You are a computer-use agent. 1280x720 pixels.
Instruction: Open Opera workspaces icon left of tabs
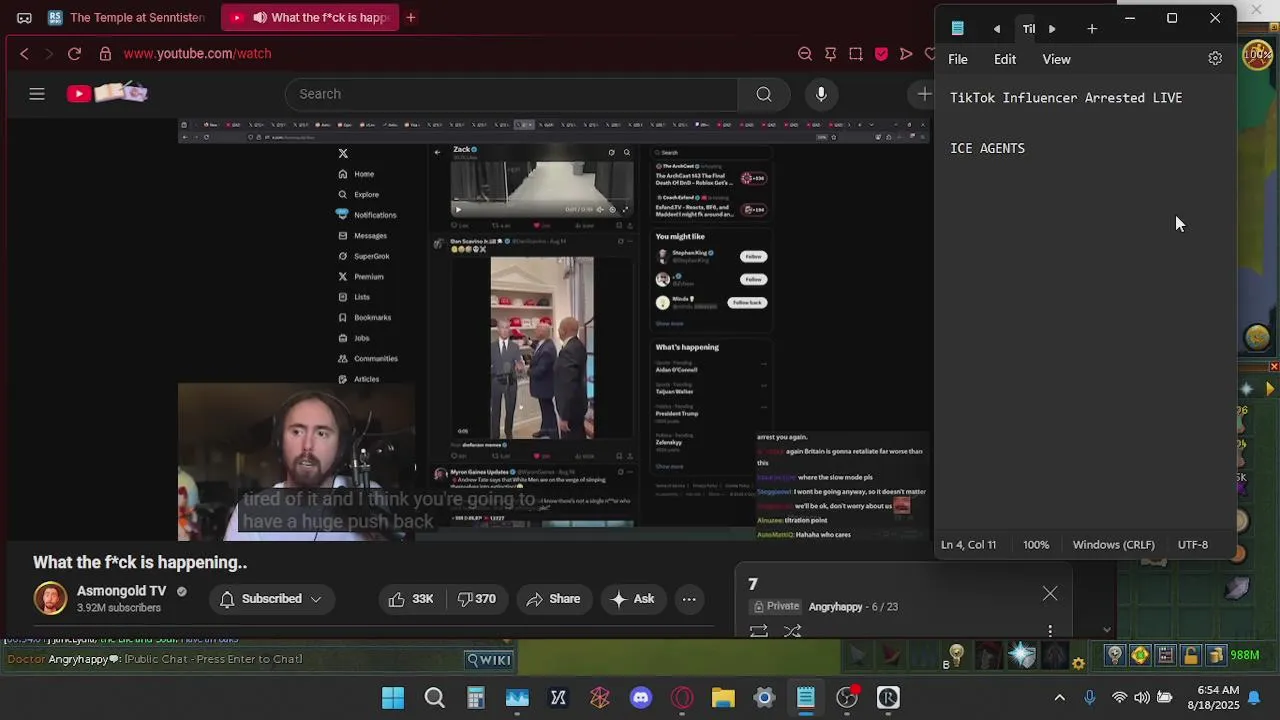click(x=24, y=18)
